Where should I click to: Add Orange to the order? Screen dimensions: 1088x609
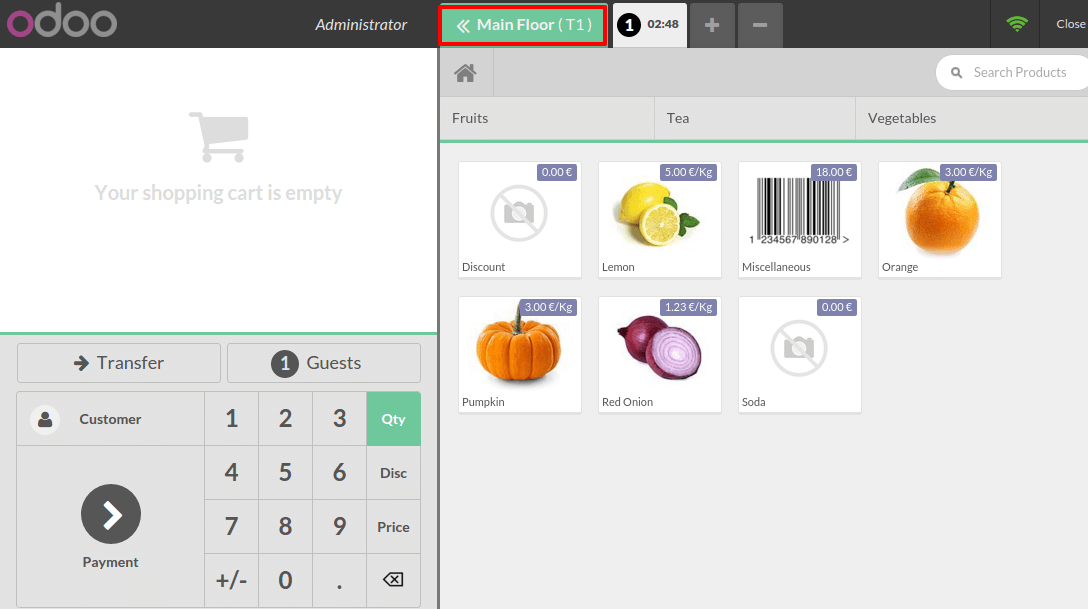point(940,220)
